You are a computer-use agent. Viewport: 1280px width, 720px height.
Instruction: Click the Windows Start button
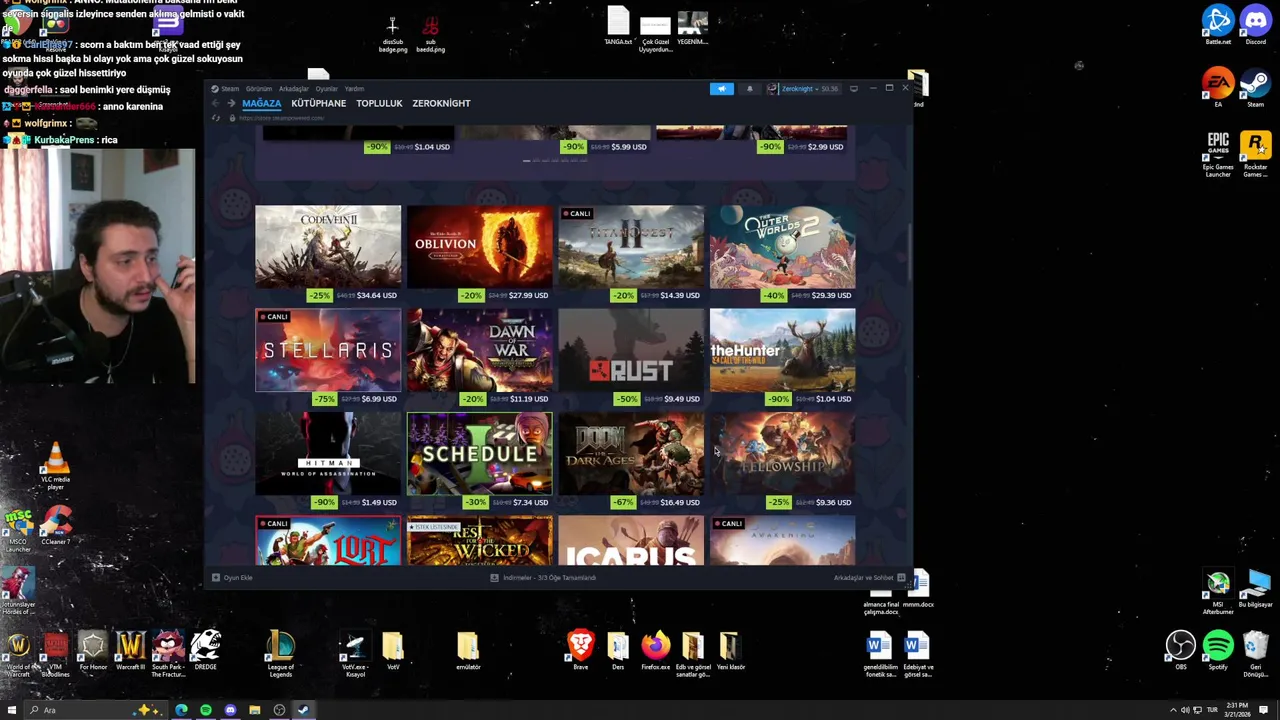12,710
